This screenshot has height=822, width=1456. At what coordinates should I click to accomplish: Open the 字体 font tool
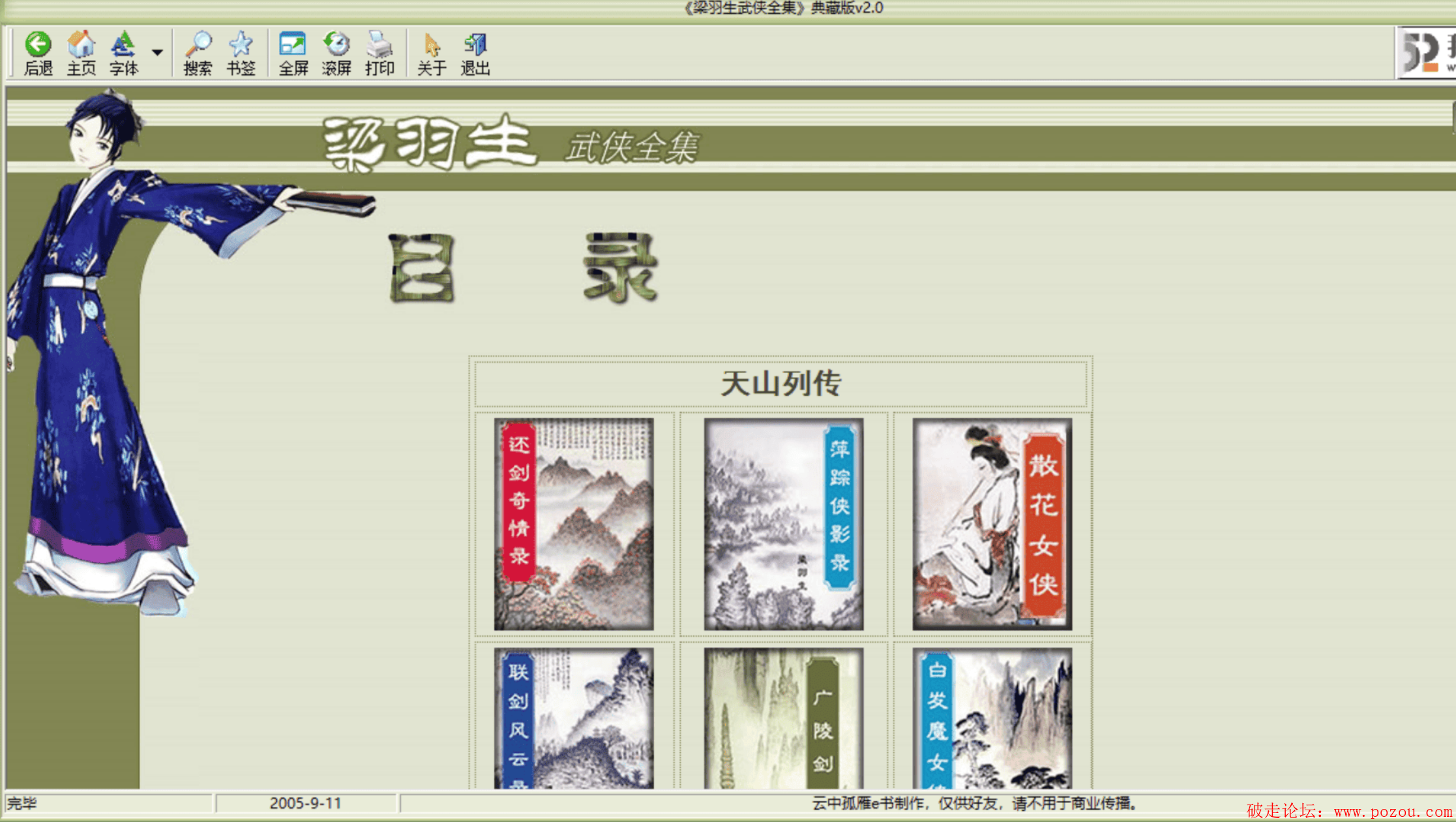[x=124, y=53]
